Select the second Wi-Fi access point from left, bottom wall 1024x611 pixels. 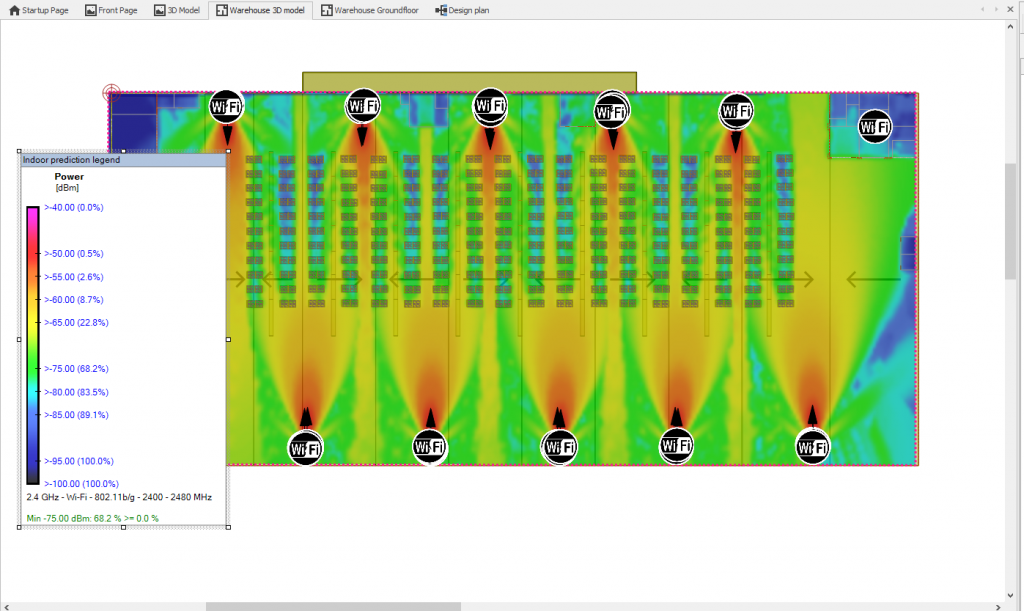[430, 446]
